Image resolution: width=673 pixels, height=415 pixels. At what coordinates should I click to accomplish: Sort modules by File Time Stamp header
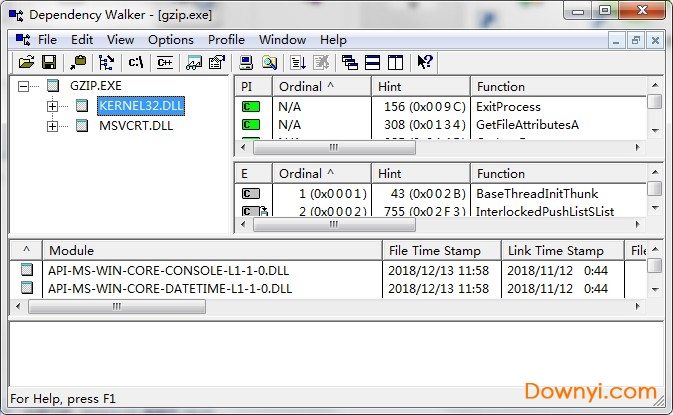tap(434, 251)
